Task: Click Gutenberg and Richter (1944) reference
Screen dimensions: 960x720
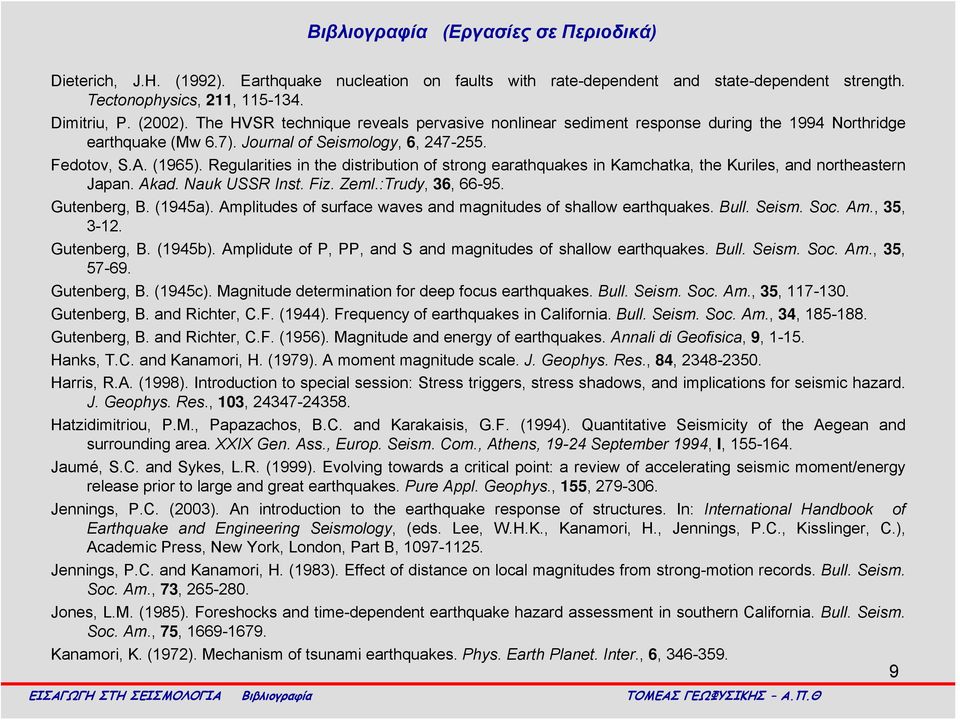Action: tap(459, 314)
